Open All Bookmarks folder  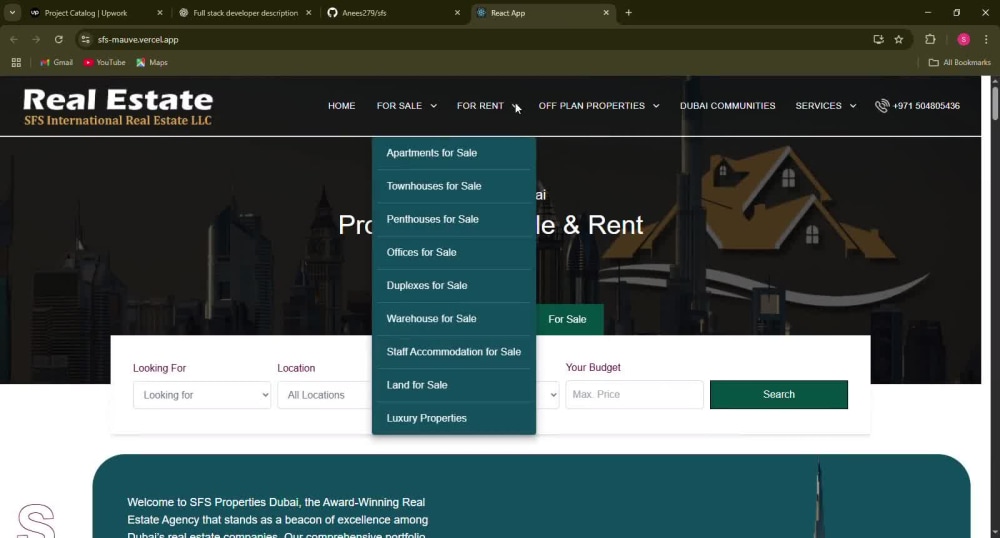[959, 62]
